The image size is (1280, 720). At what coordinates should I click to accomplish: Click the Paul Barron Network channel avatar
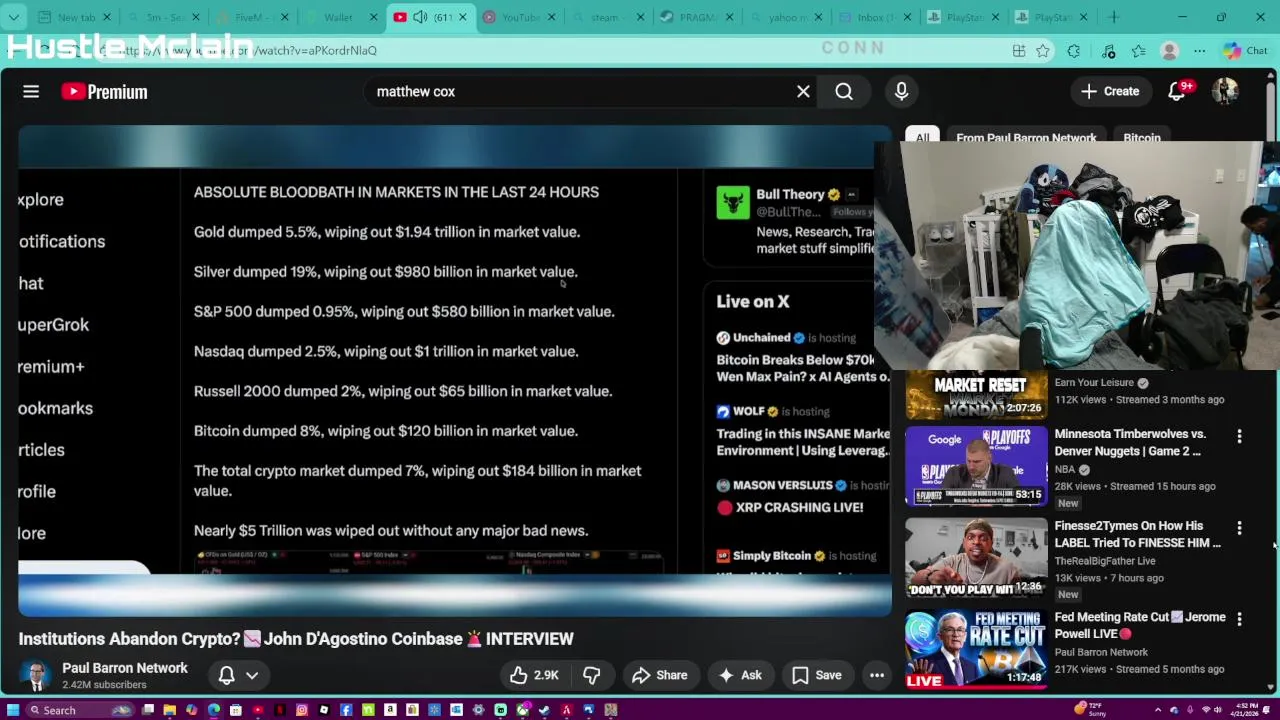(x=36, y=676)
